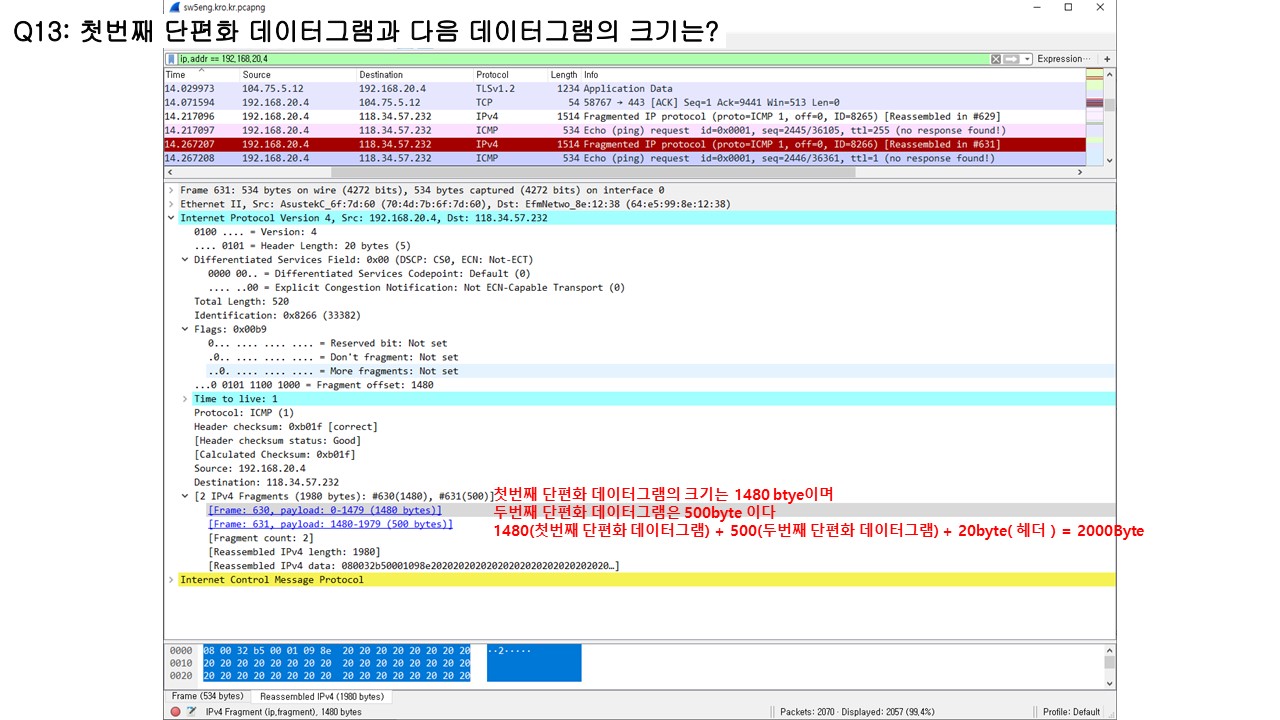Select fragmented IPv4 packet reassembled in #629
This screenshot has height=720, width=1280.
click(624, 116)
